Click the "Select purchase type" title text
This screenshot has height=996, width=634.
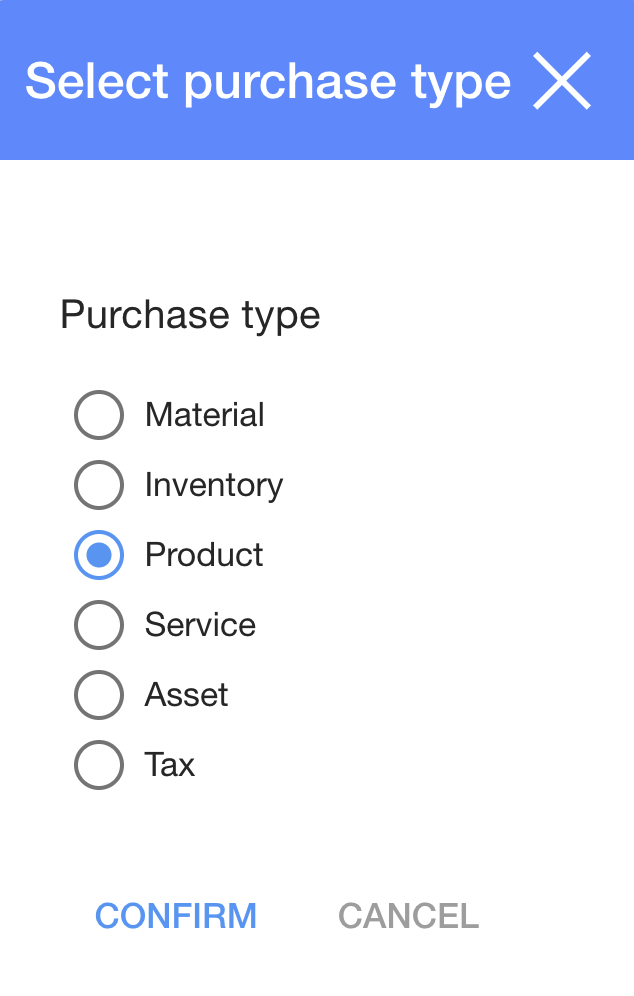click(x=267, y=81)
